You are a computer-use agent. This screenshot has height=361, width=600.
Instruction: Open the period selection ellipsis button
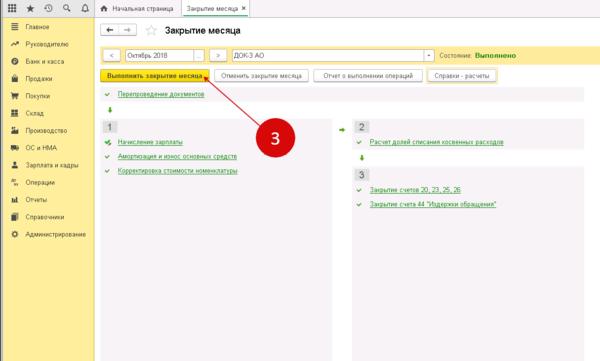pyautogui.click(x=199, y=56)
